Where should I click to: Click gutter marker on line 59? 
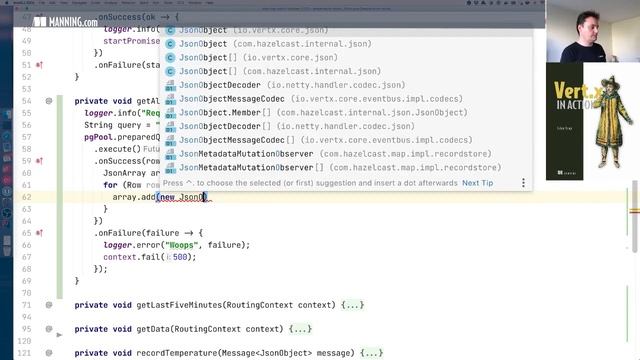click(x=39, y=161)
